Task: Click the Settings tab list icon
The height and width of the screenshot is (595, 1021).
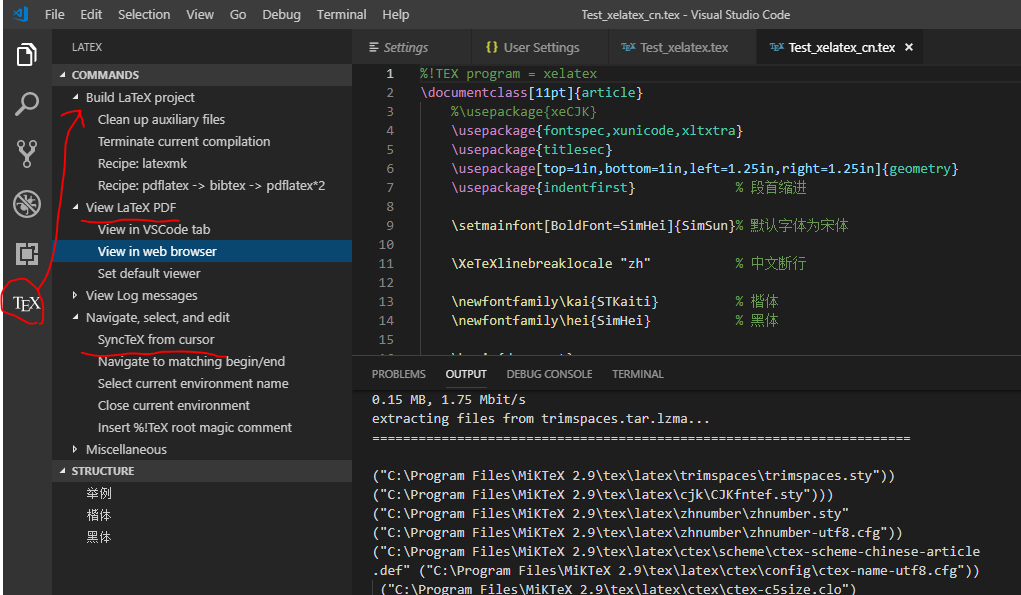Action: coord(374,47)
